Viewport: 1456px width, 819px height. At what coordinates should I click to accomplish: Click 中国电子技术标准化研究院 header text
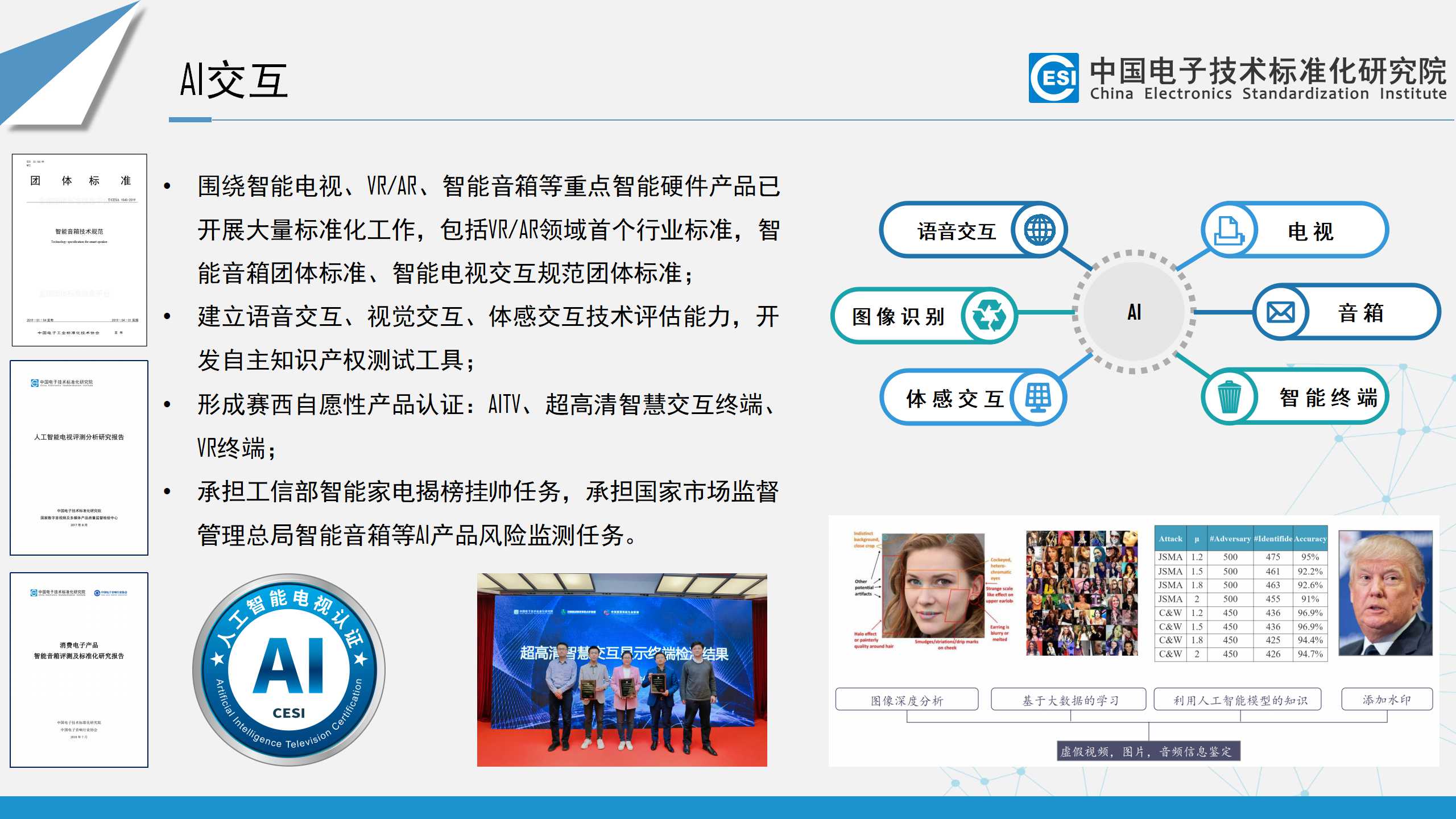1268,71
